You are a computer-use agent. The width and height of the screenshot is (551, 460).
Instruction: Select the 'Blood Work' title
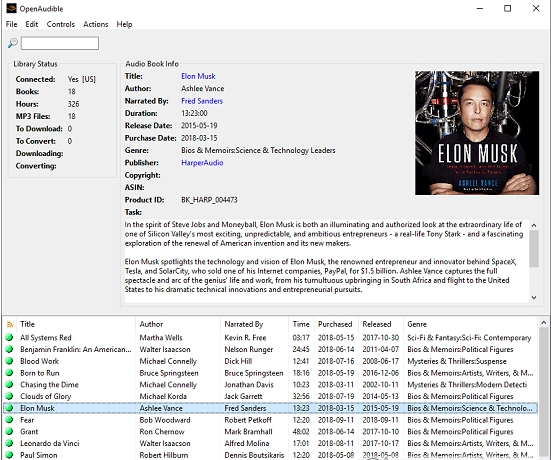point(39,361)
